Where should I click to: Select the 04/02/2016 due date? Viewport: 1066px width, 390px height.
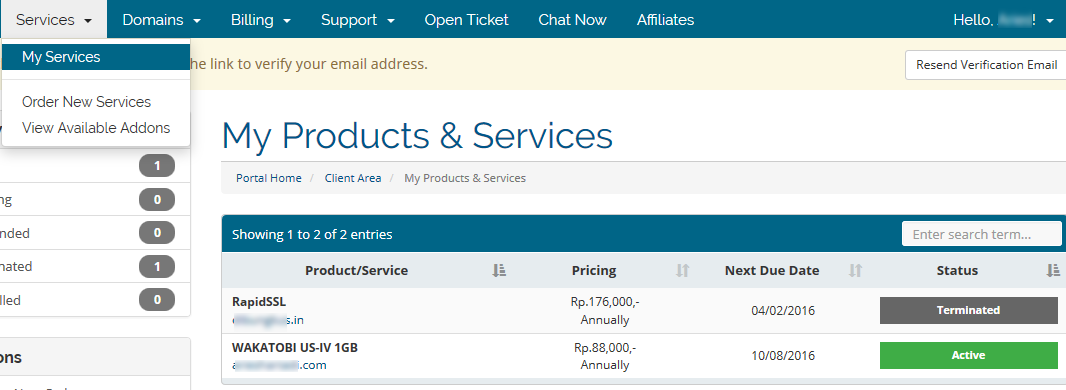(x=783, y=311)
